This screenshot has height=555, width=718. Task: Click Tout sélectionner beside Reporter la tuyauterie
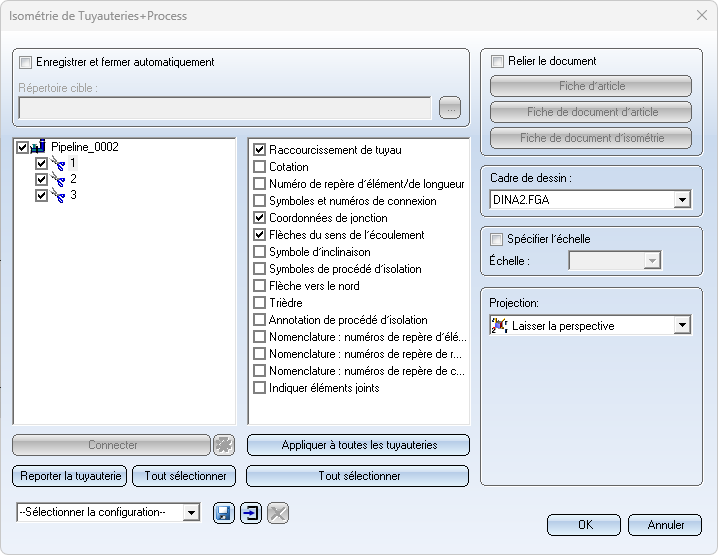tap(185, 476)
